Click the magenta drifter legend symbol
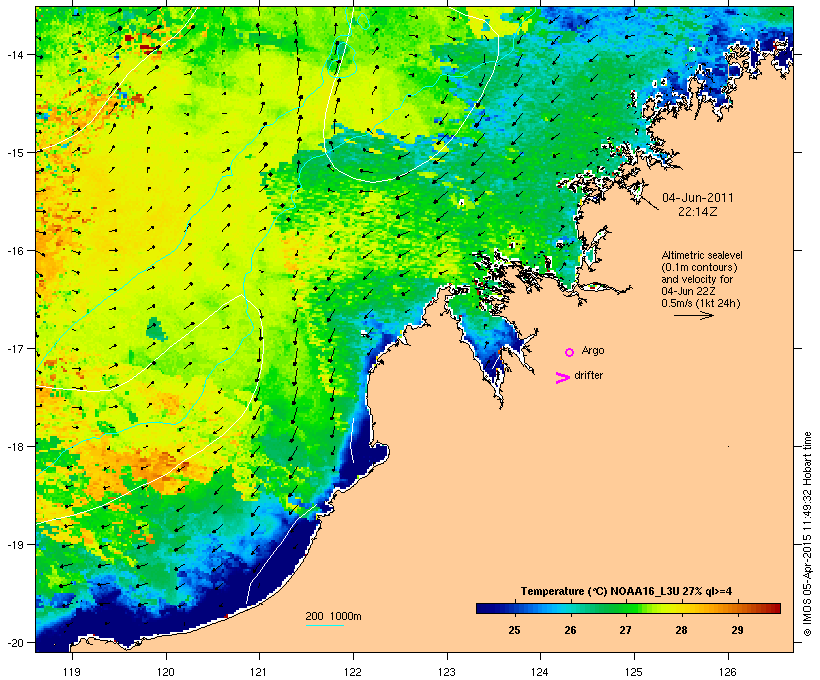 (x=563, y=378)
